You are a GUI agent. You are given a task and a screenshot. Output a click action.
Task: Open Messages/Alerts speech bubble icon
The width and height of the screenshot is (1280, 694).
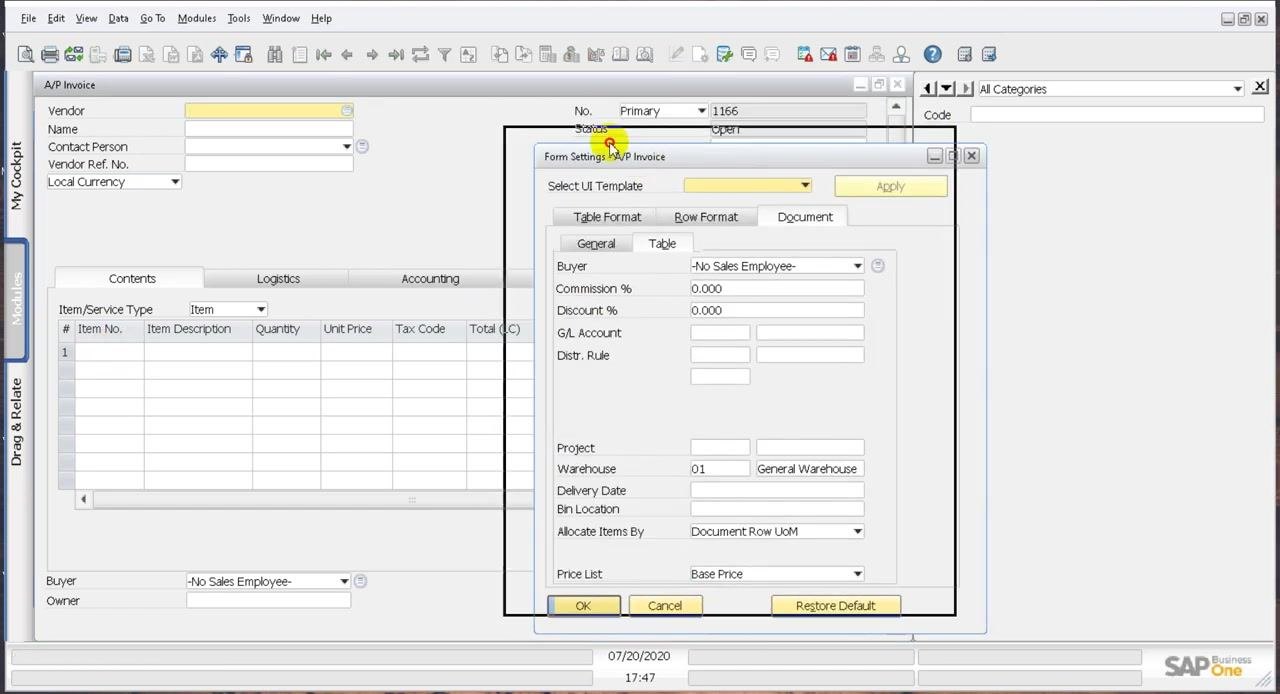[748, 54]
